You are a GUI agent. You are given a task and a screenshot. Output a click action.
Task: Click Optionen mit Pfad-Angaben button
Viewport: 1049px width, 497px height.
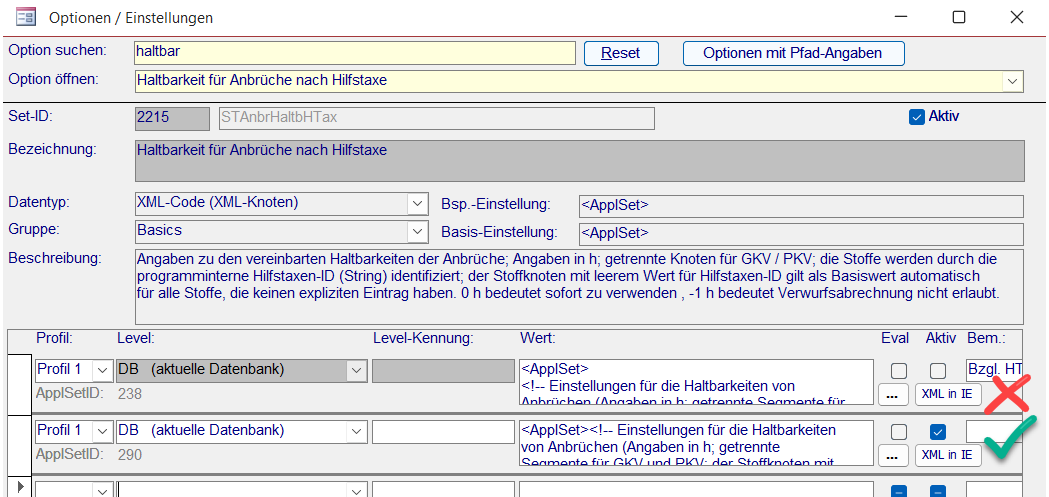point(794,53)
